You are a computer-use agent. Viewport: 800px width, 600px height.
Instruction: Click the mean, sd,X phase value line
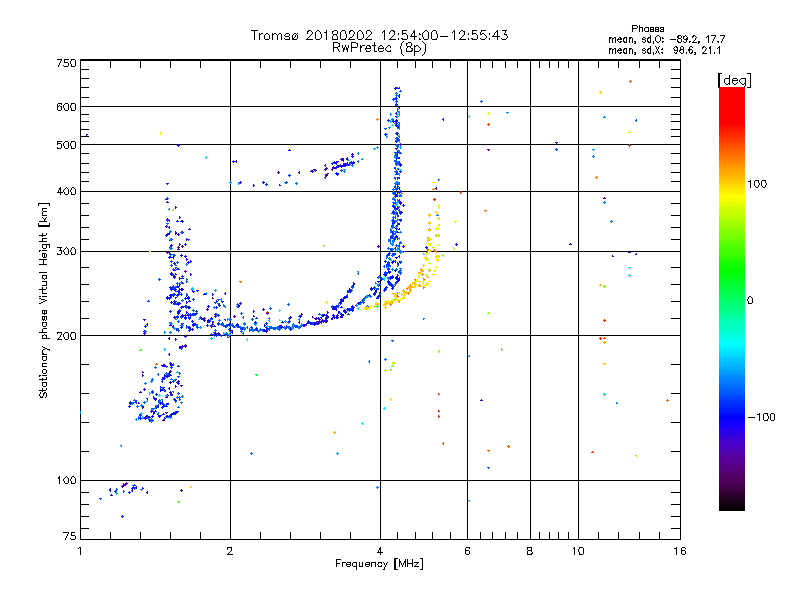tap(664, 50)
